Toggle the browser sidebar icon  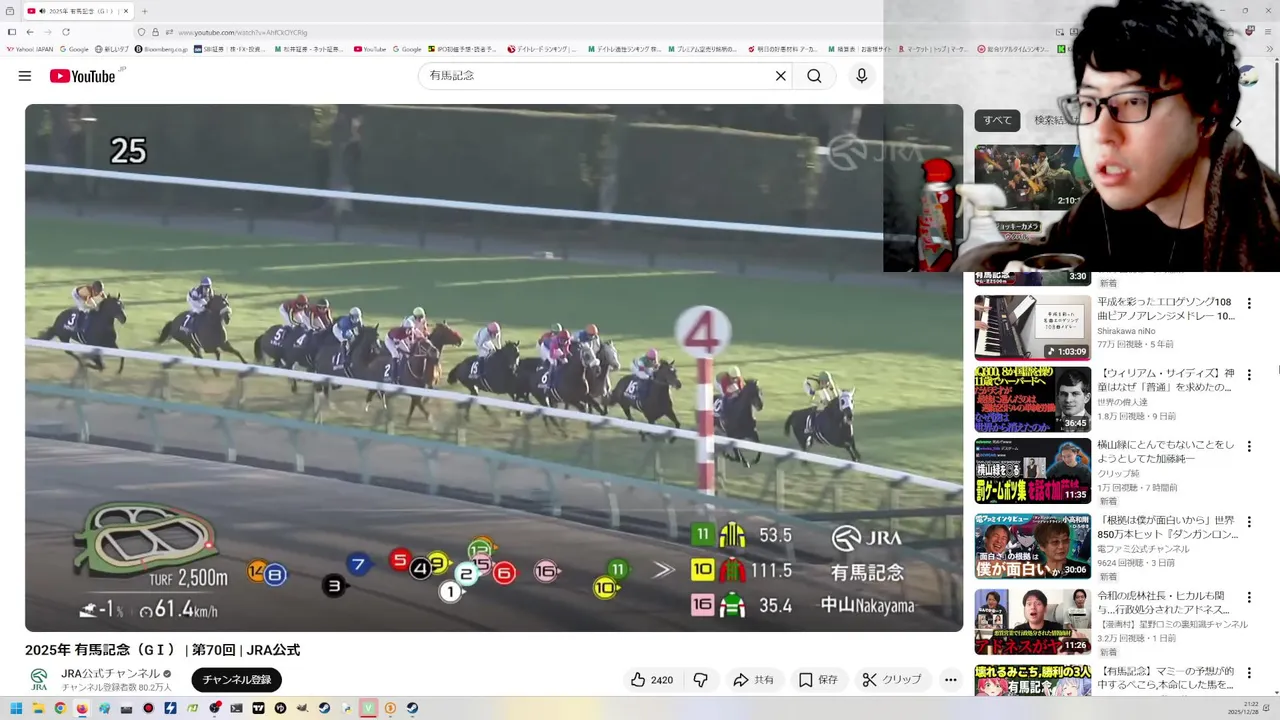pyautogui.click(x=12, y=32)
